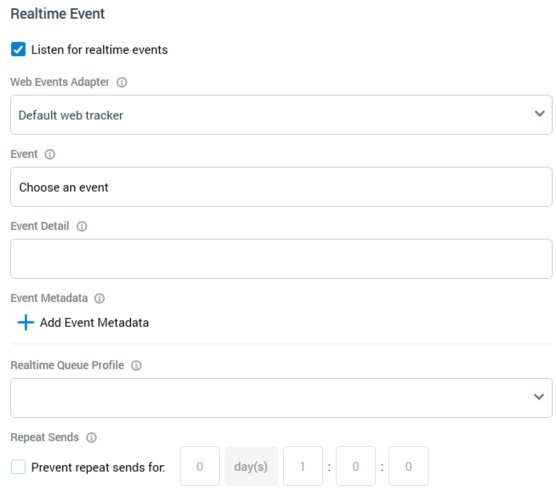Uncheck Listen for realtime events checkbox
This screenshot has height=491, width=556.
18,49
